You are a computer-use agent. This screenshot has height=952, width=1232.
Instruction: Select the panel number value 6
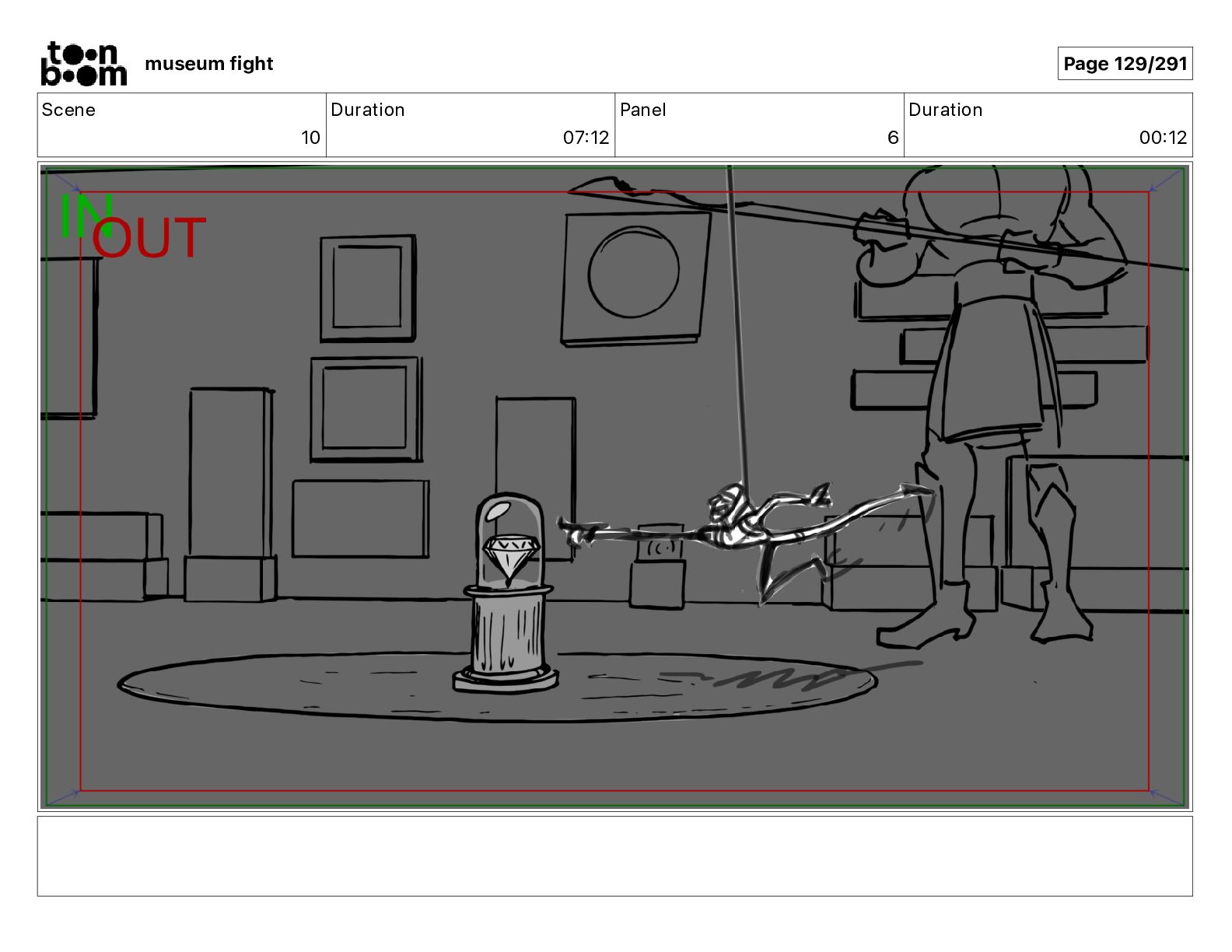893,138
